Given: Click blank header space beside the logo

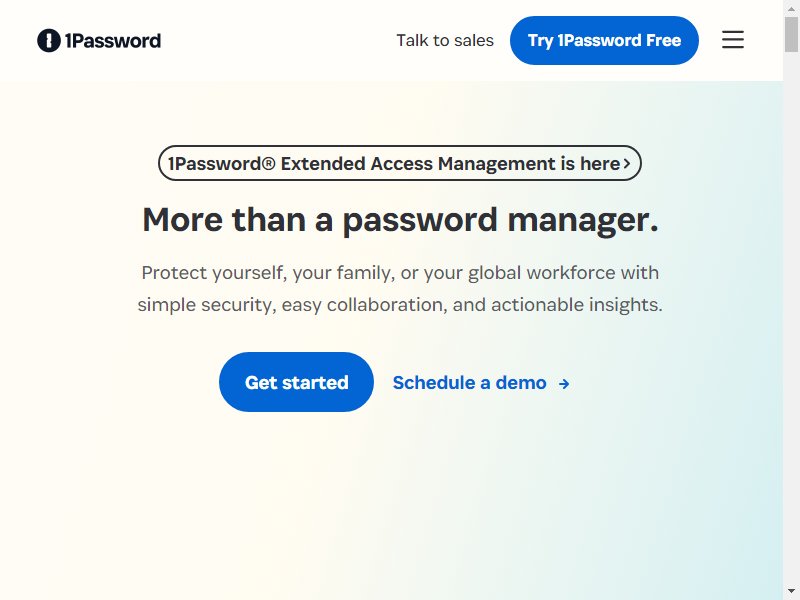Looking at the screenshot, I should 278,40.
